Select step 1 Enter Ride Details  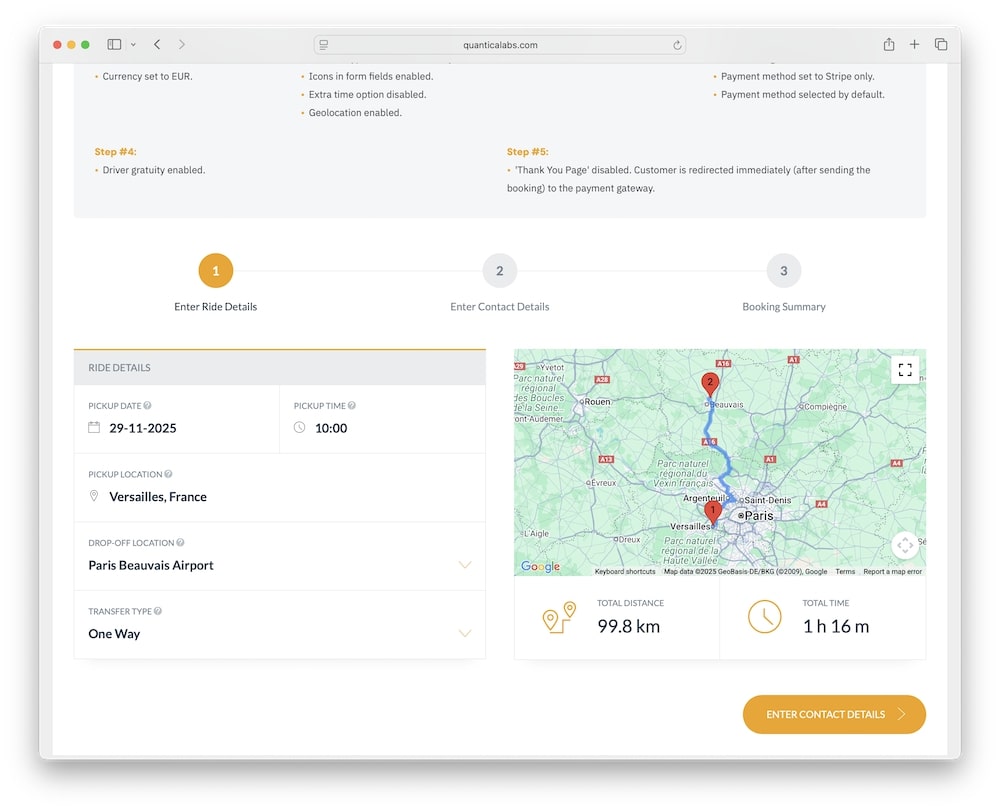pos(216,271)
